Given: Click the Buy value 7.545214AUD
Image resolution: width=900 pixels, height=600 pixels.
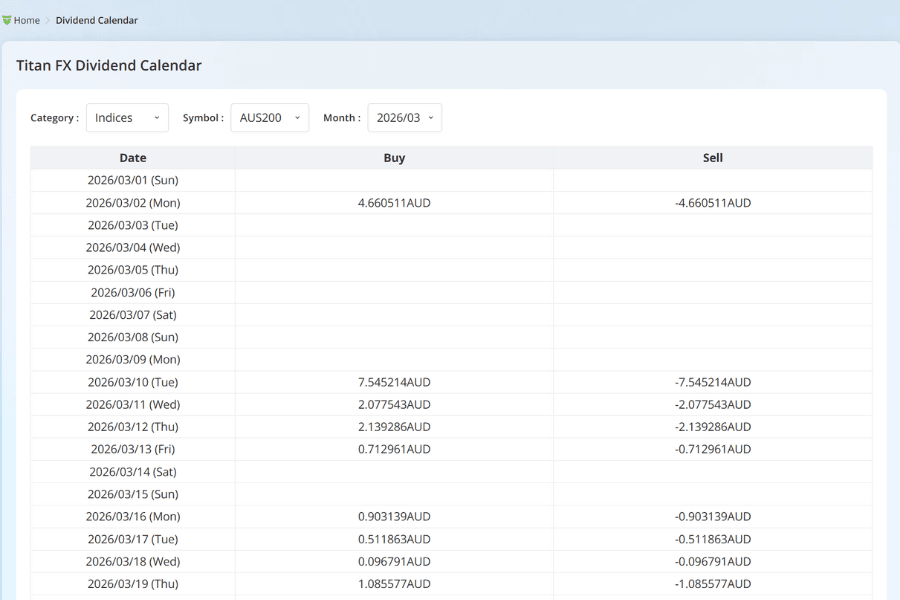Looking at the screenshot, I should click(x=394, y=382).
